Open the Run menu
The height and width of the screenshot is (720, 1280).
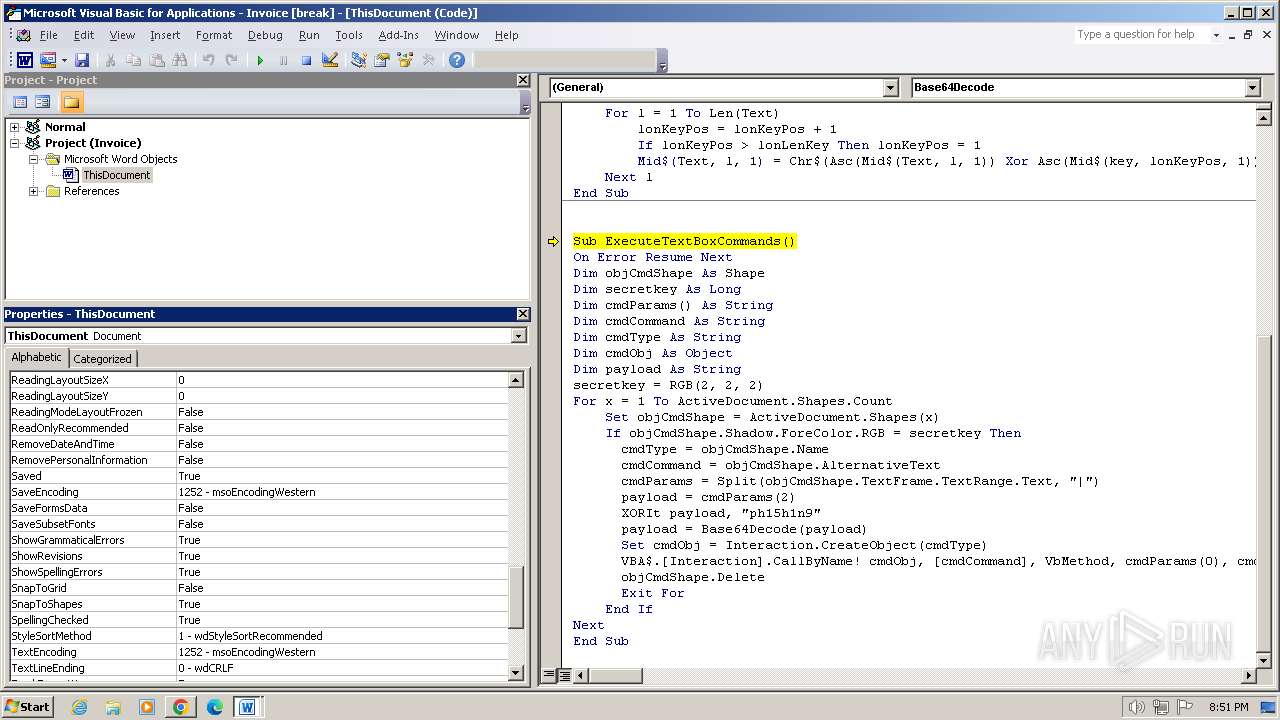point(309,35)
